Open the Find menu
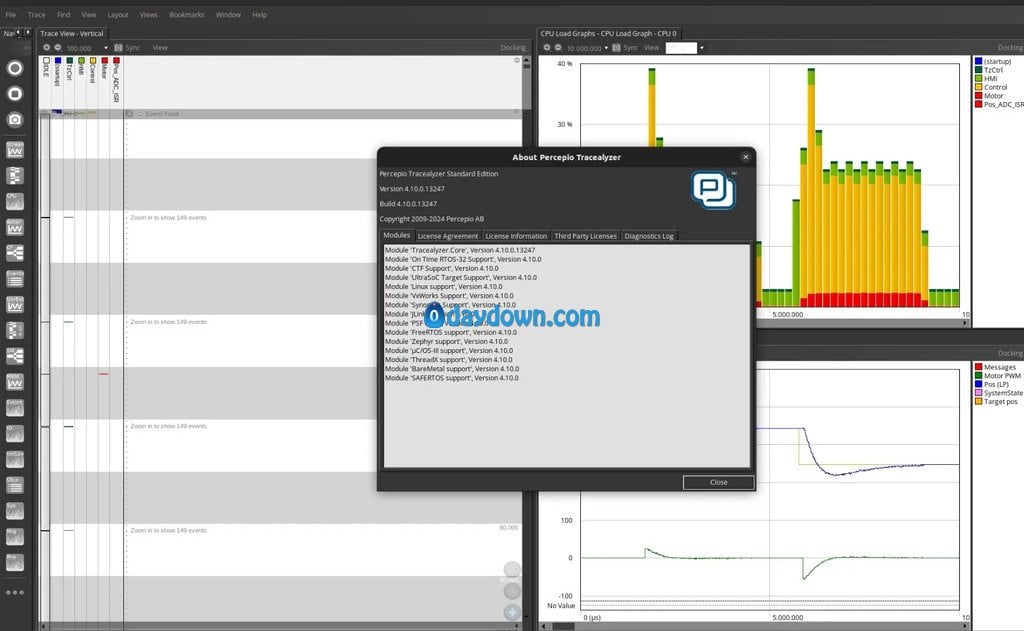 (x=63, y=14)
